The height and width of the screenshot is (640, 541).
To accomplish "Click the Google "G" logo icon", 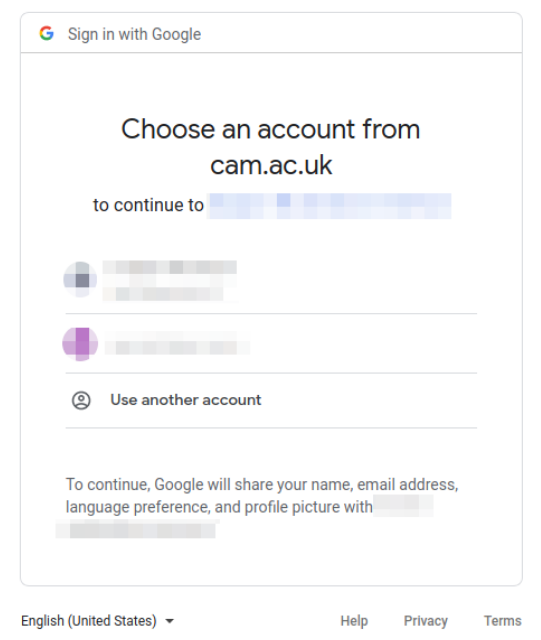I will tap(47, 33).
